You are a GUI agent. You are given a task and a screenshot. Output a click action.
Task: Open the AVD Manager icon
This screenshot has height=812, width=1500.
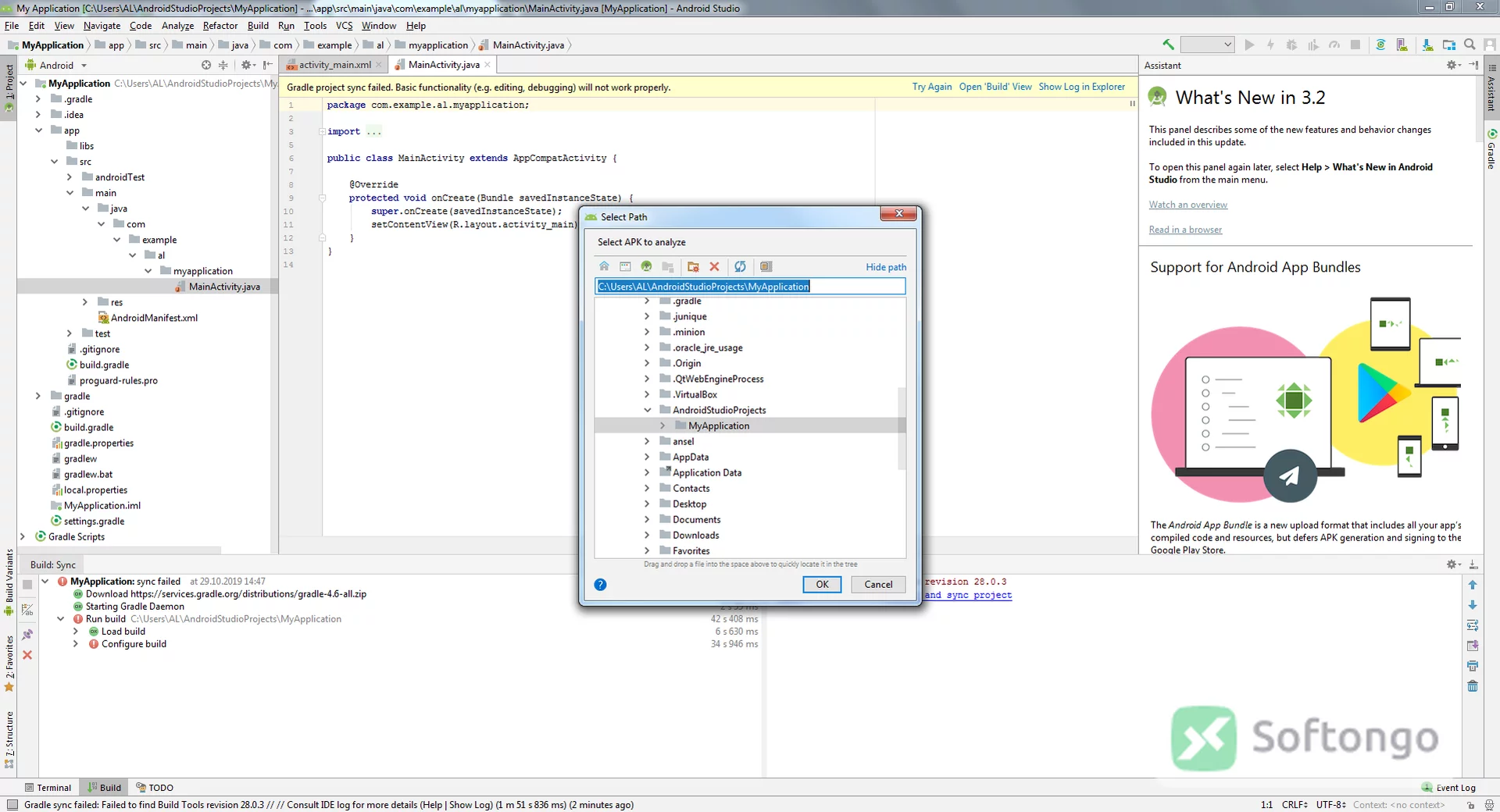point(1402,45)
